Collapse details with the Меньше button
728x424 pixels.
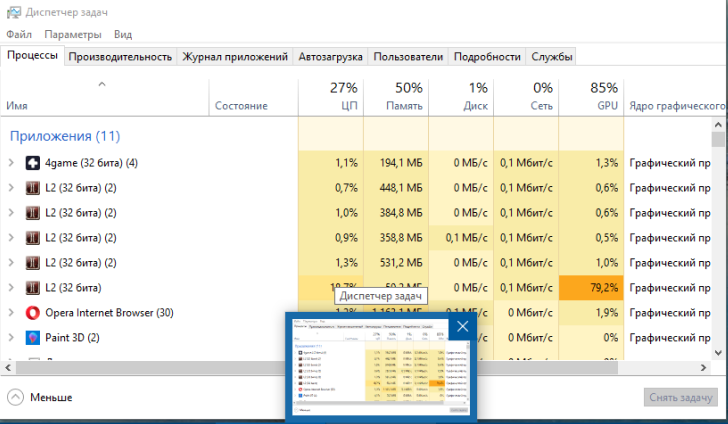(40, 397)
